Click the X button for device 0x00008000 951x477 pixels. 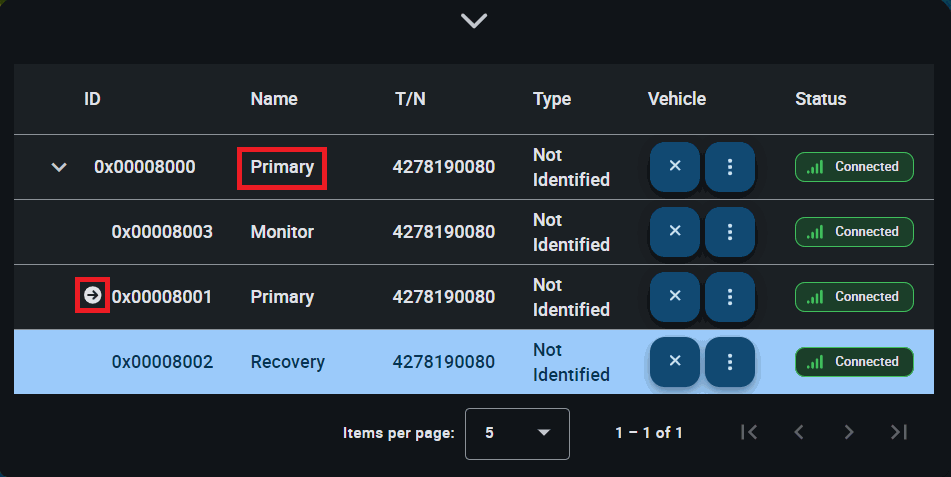click(x=675, y=166)
